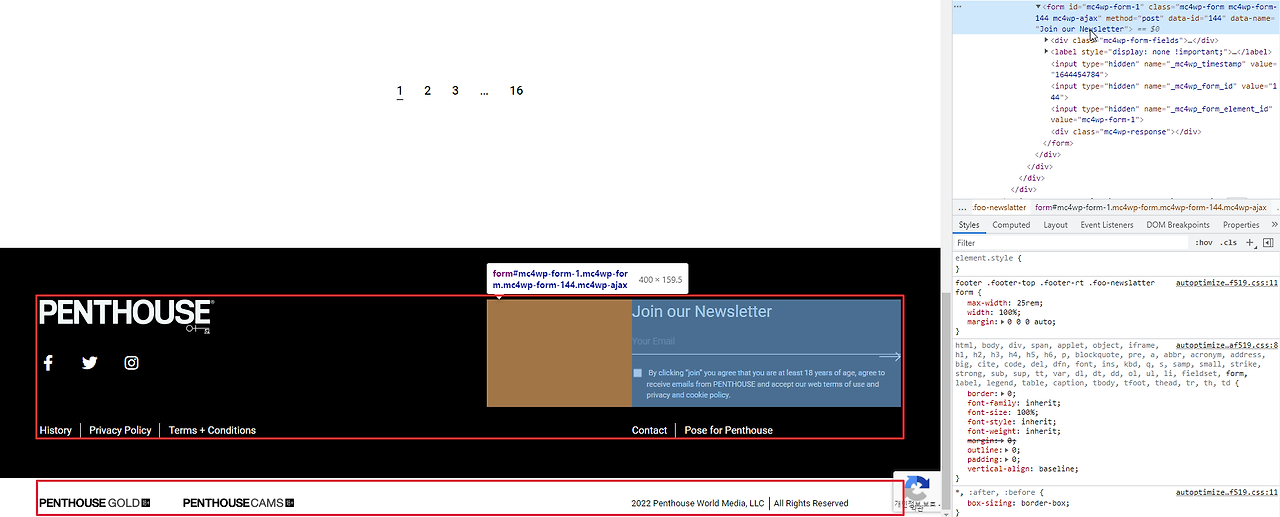Image resolution: width=1280 pixels, height=517 pixels.
Task: Select the .foo-newslatter breadcrumb
Action: coord(999,207)
